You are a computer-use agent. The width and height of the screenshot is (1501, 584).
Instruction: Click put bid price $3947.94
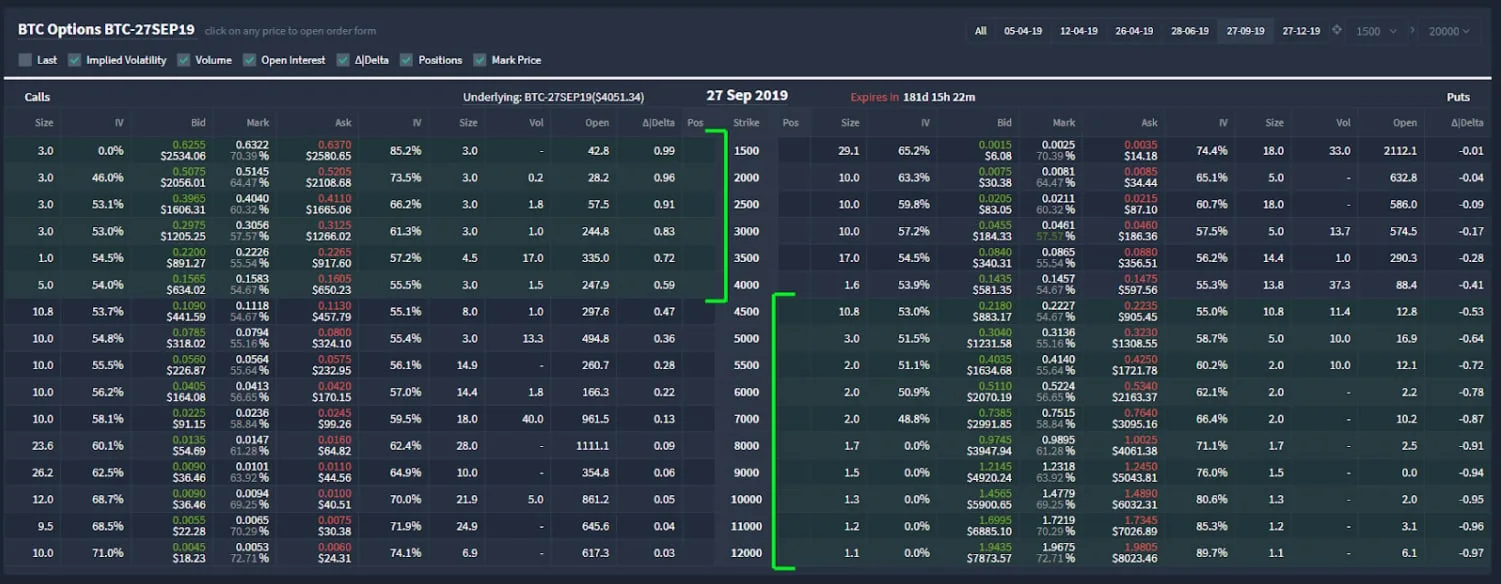tap(988, 452)
